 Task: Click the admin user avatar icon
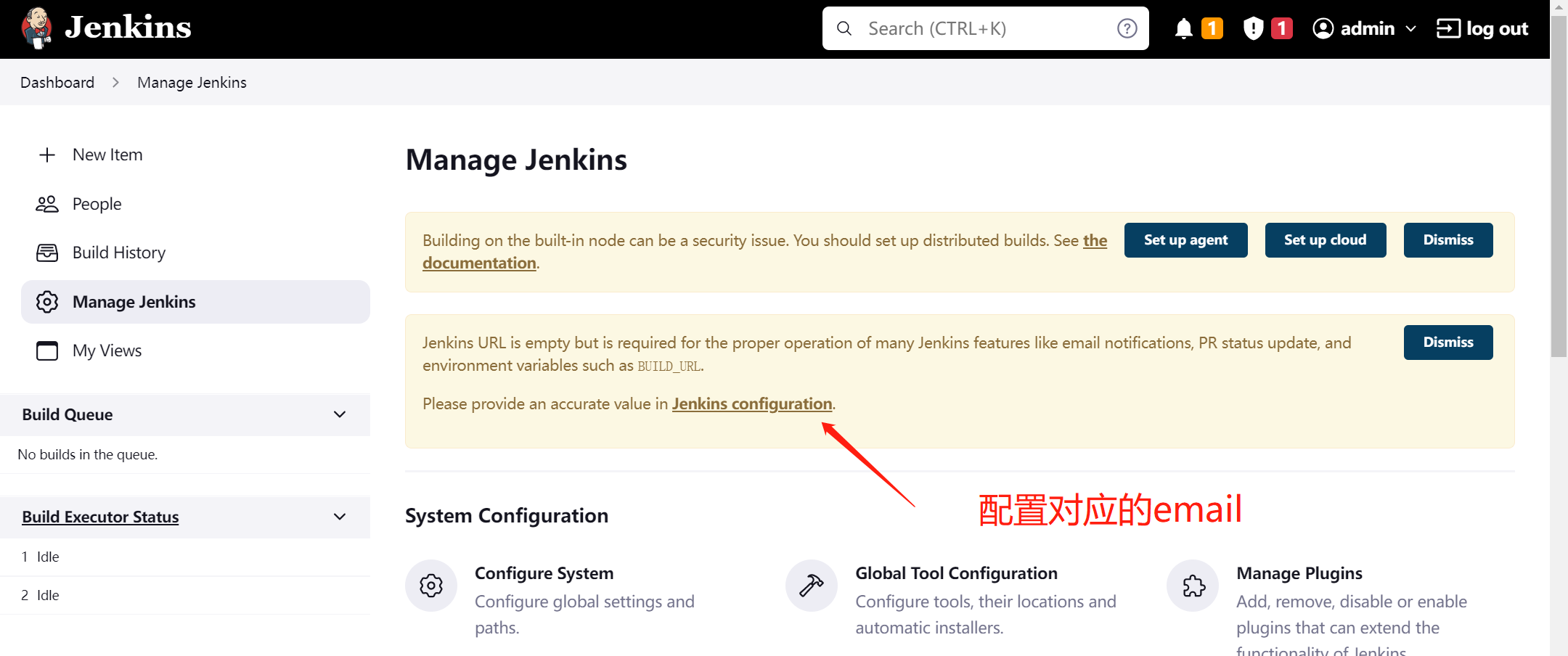(1323, 28)
